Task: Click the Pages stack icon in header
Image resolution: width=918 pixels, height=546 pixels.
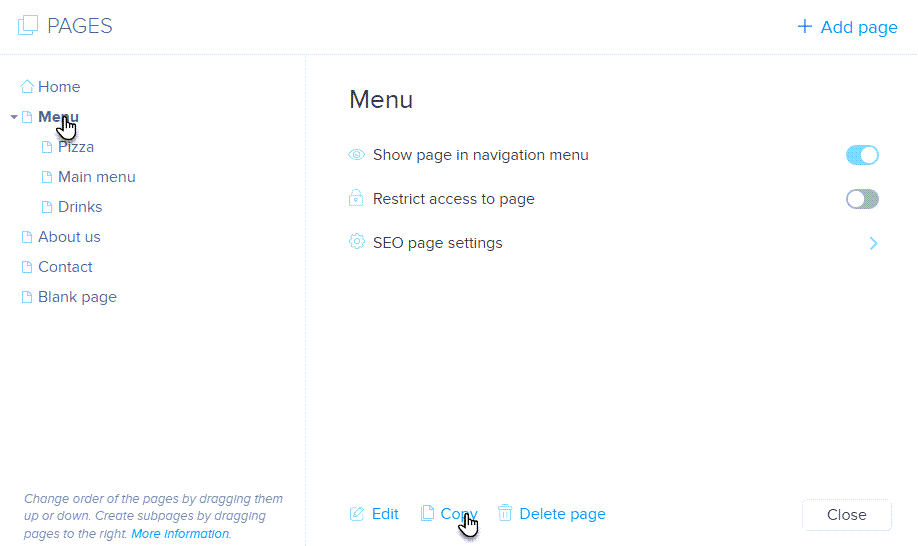Action: coord(28,26)
